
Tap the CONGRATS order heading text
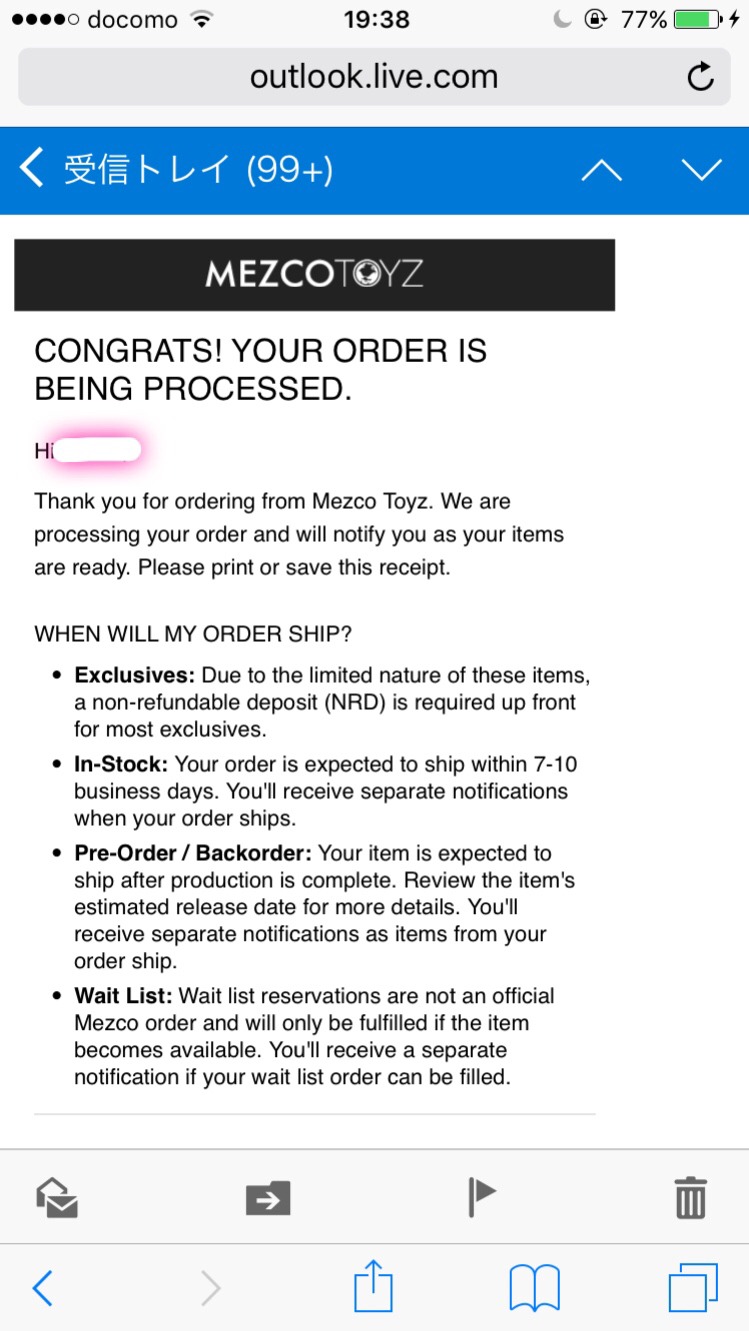[261, 370]
